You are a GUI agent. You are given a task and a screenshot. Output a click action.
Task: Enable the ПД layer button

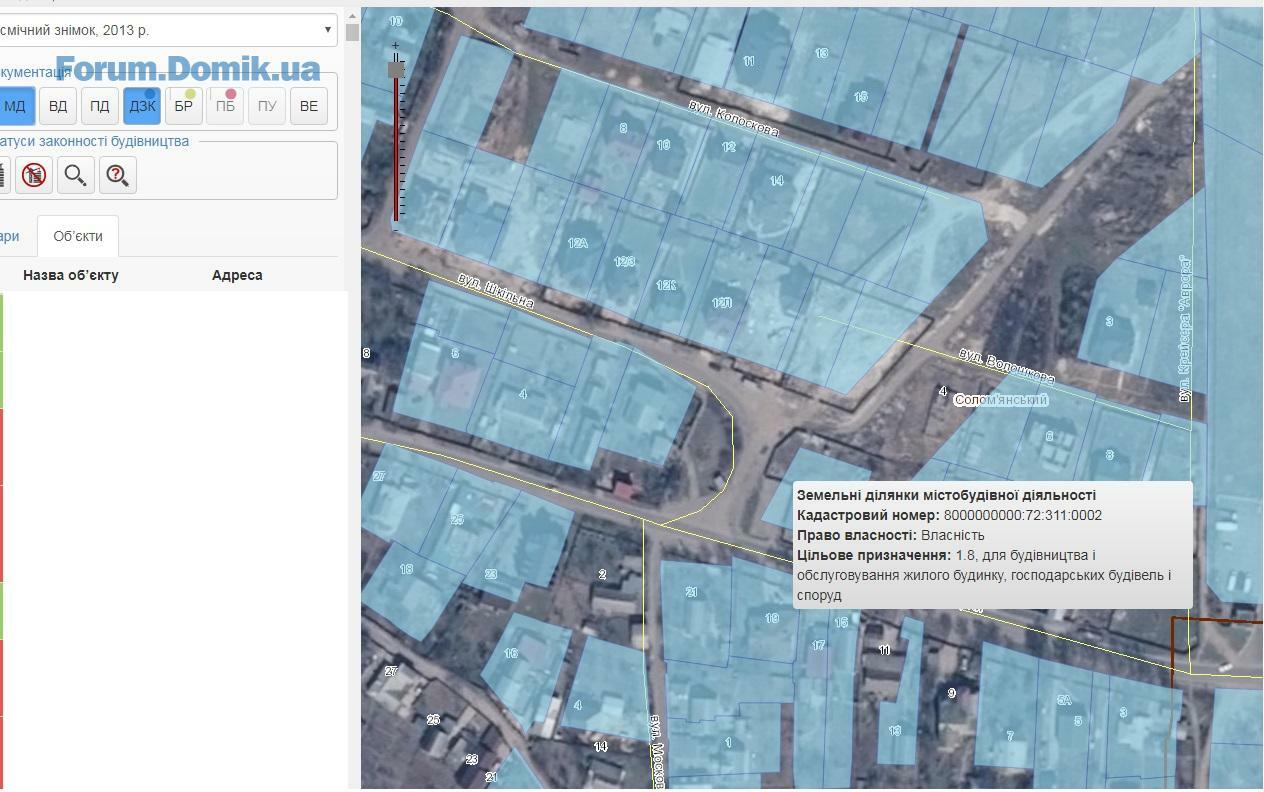click(100, 106)
